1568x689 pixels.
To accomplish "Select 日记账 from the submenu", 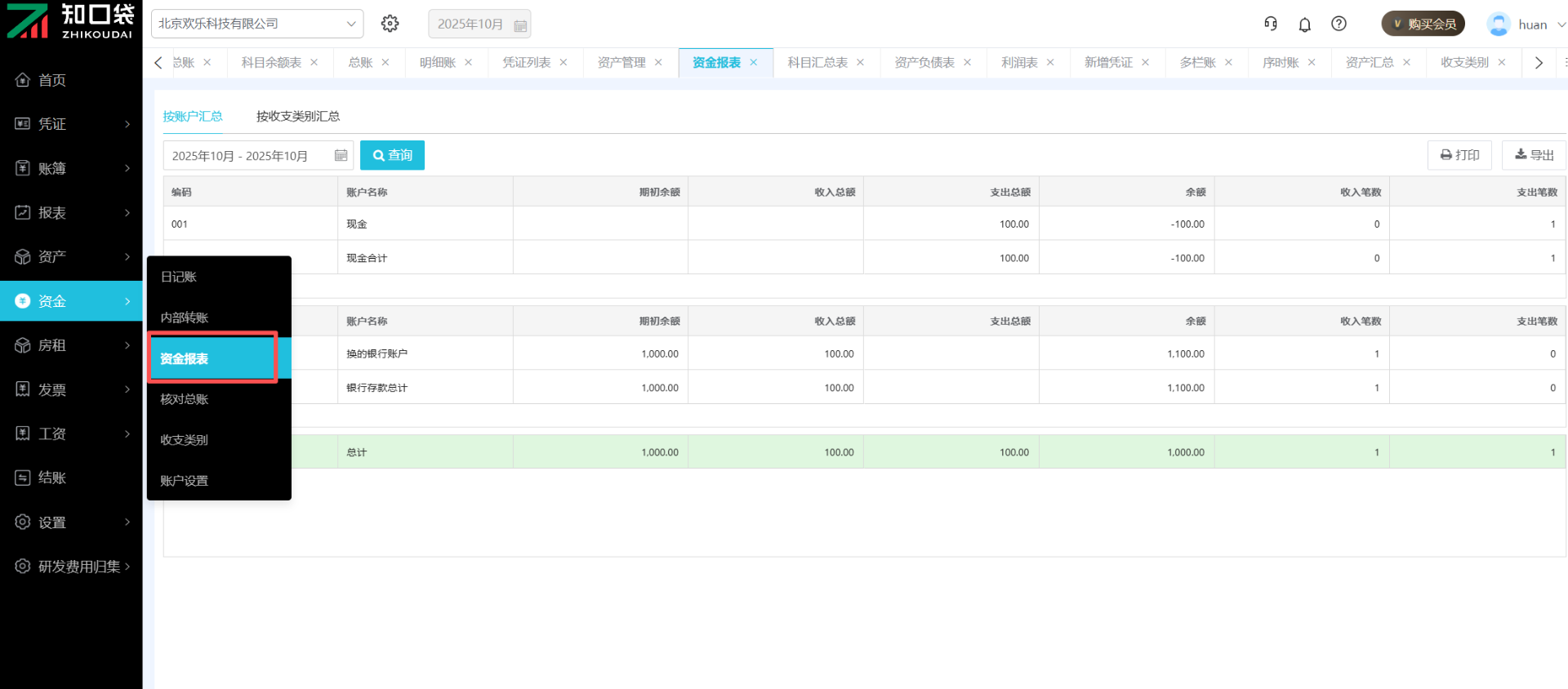I will tap(179, 277).
